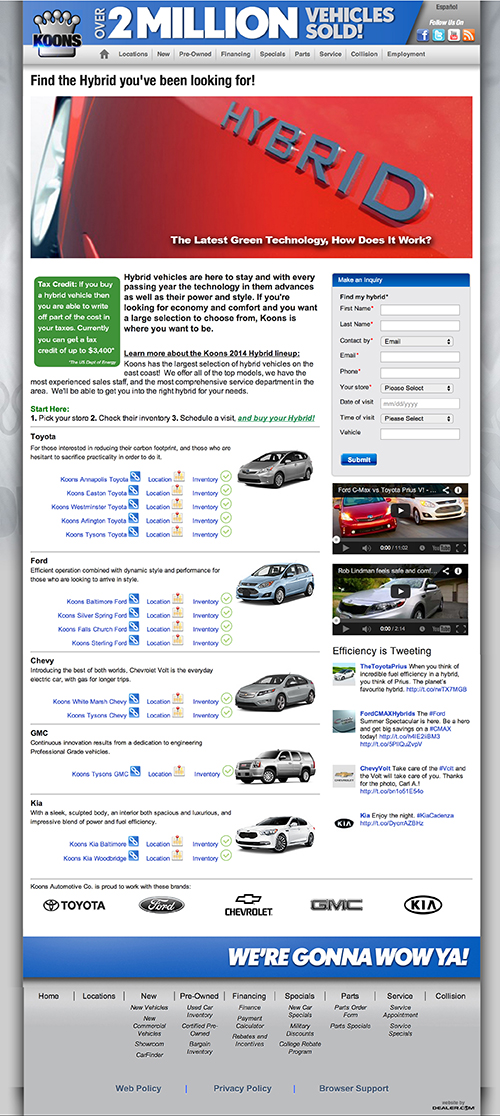This screenshot has height=1116, width=500.
Task: Click green check for Koons Sterling Ford inventory
Action: point(226,641)
